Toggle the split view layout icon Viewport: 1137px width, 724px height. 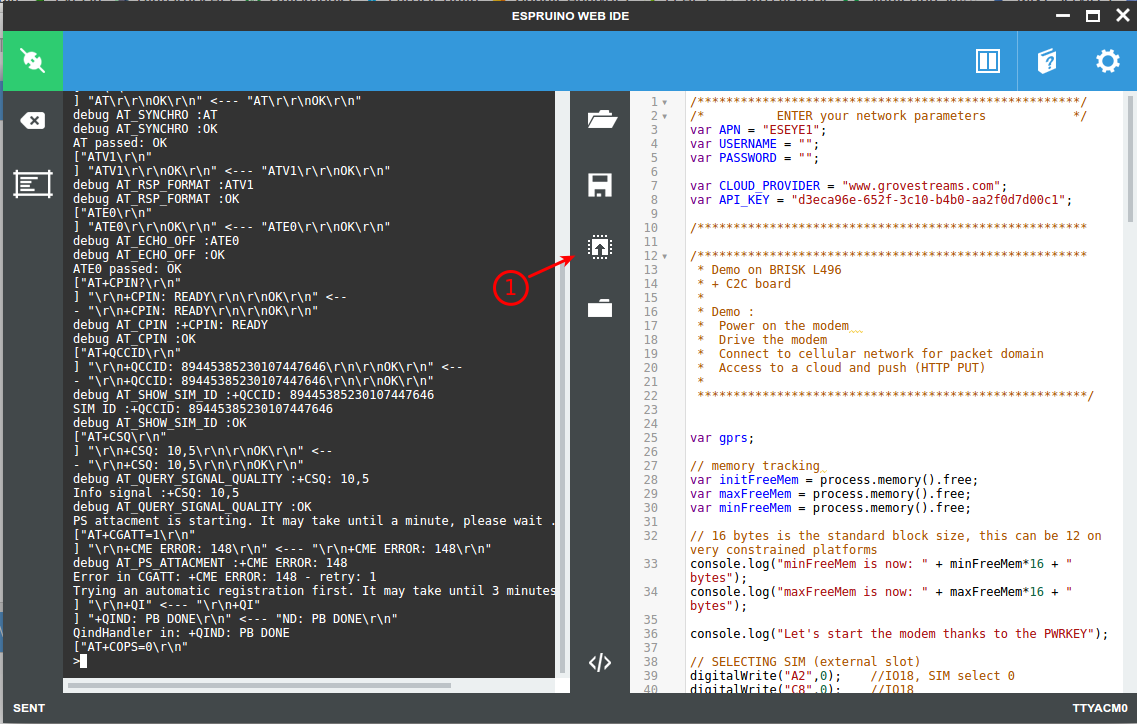tap(988, 61)
